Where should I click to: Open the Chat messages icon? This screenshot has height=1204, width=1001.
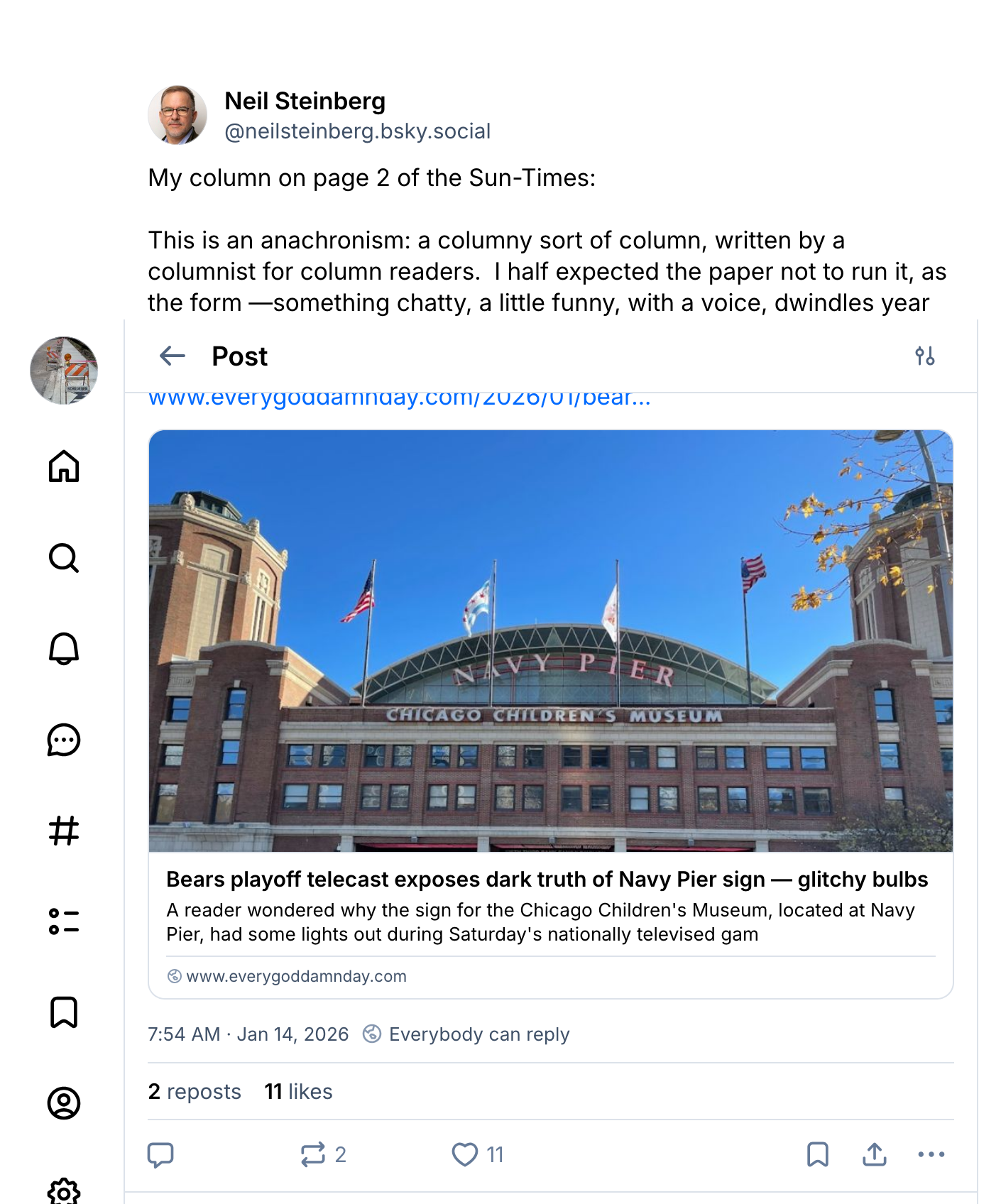coord(64,740)
